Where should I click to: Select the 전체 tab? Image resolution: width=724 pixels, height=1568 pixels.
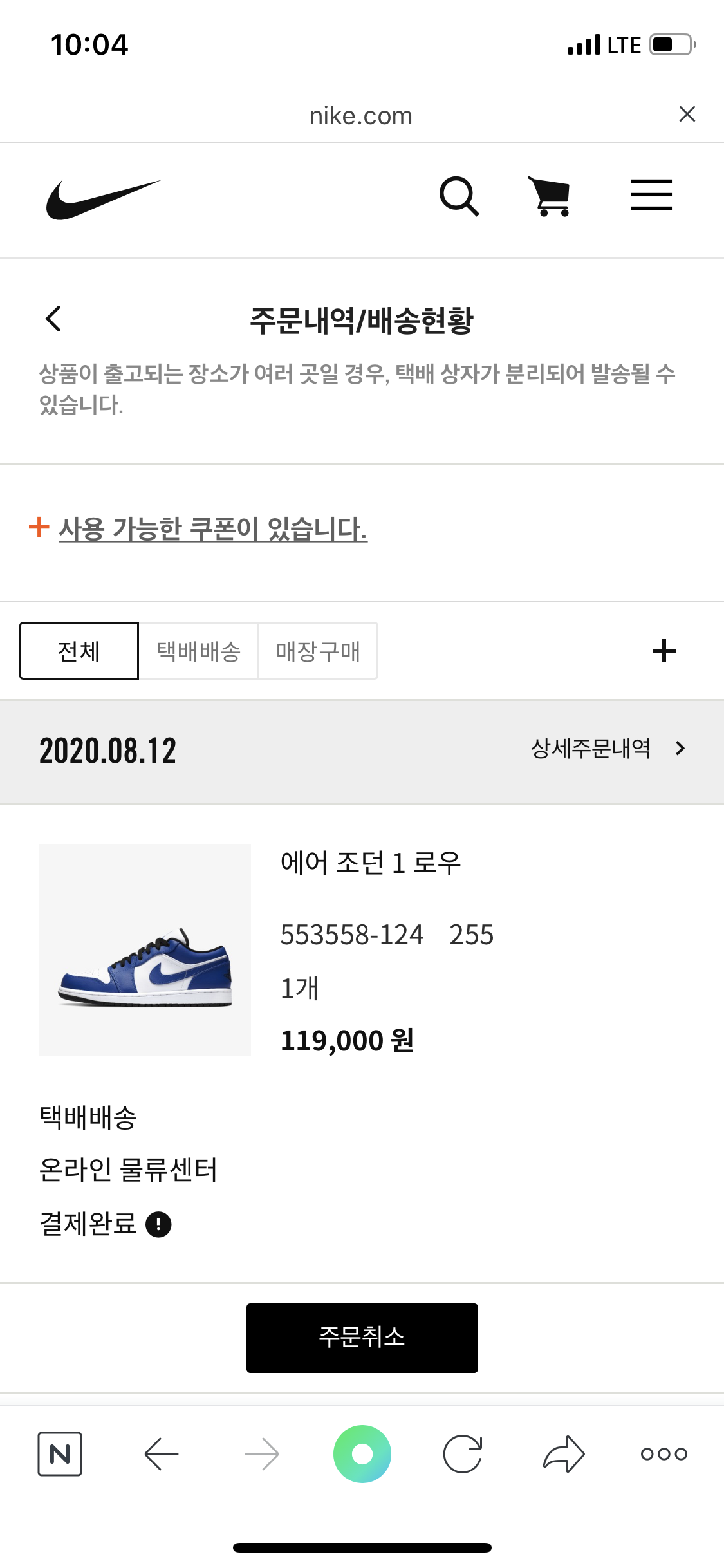pyautogui.click(x=79, y=651)
